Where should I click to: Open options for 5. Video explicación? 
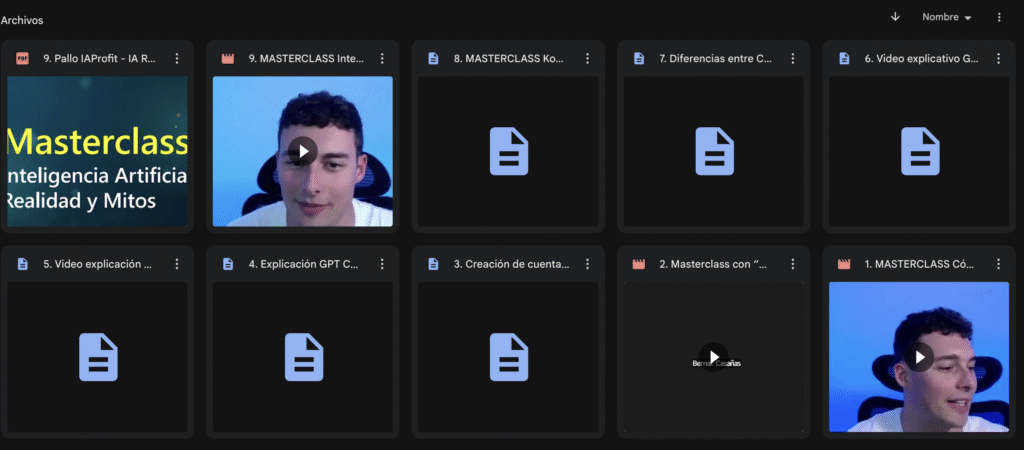(x=177, y=264)
